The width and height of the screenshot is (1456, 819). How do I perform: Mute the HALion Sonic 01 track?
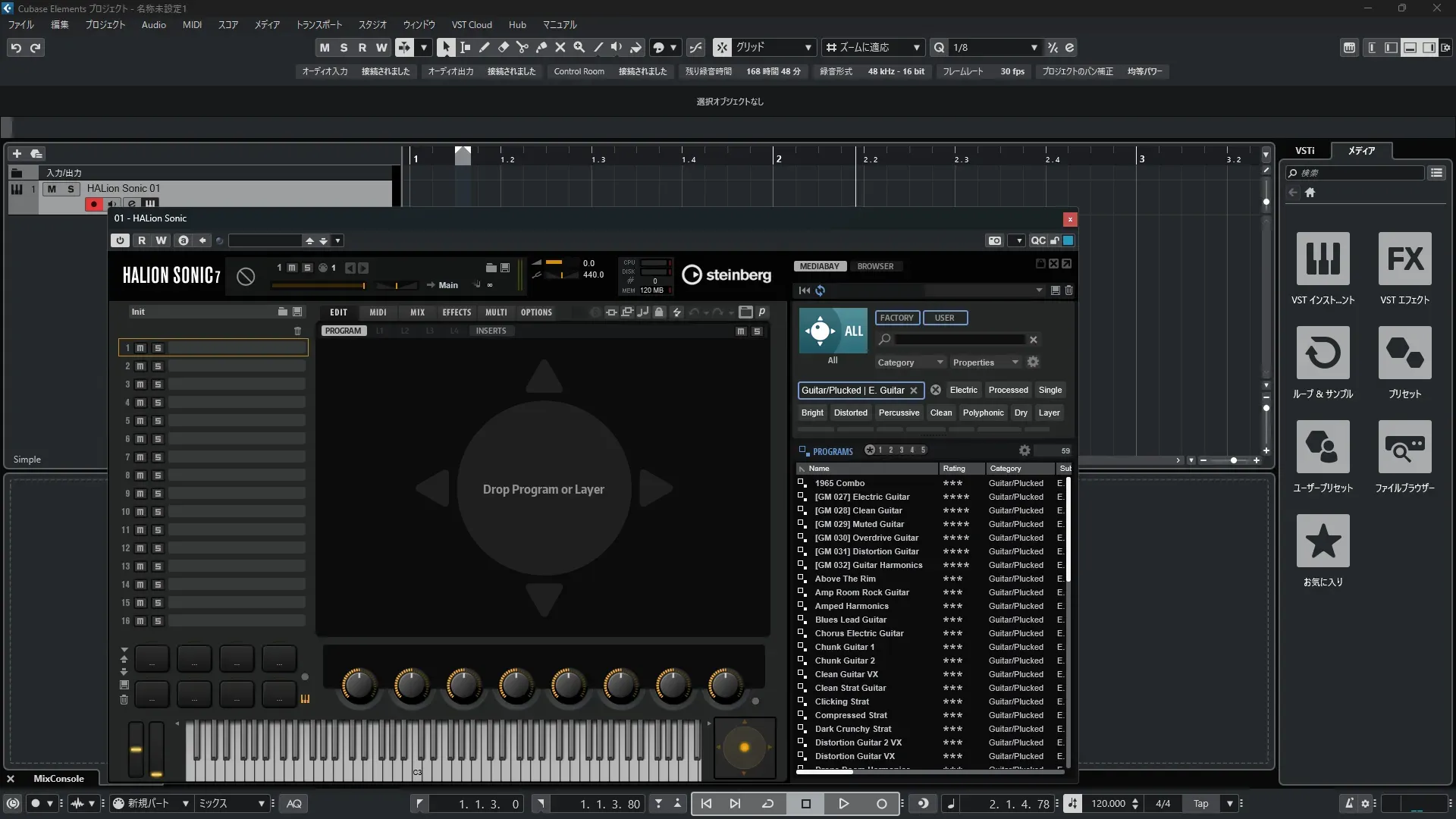coord(52,189)
